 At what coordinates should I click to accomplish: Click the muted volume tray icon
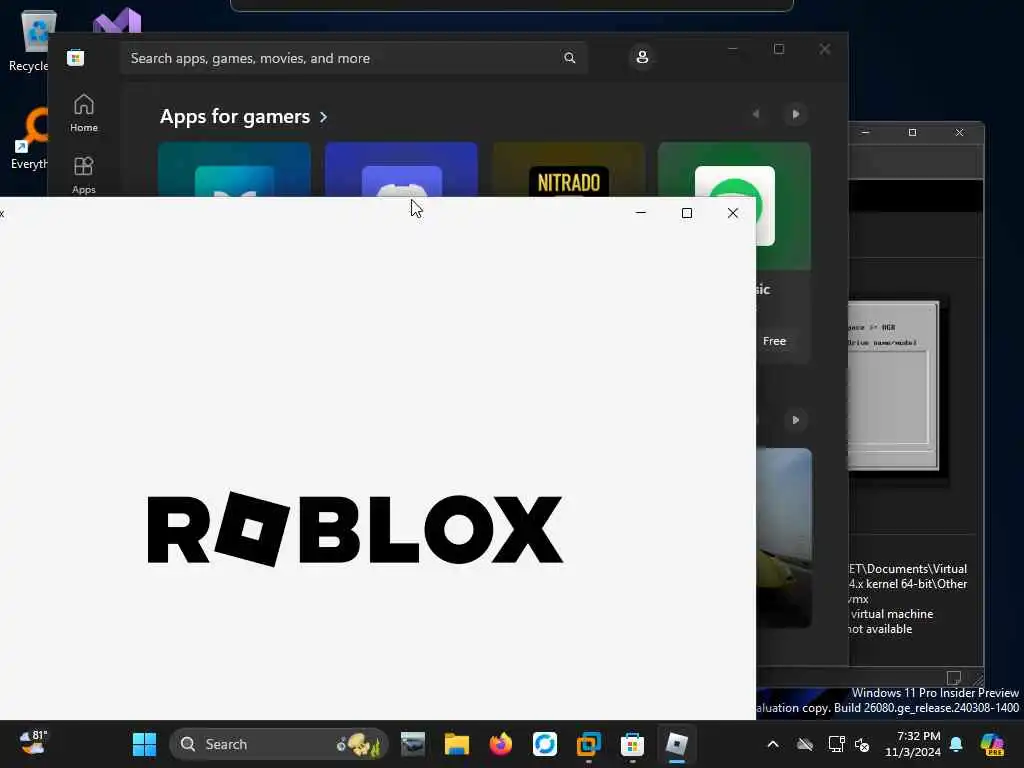tap(862, 744)
